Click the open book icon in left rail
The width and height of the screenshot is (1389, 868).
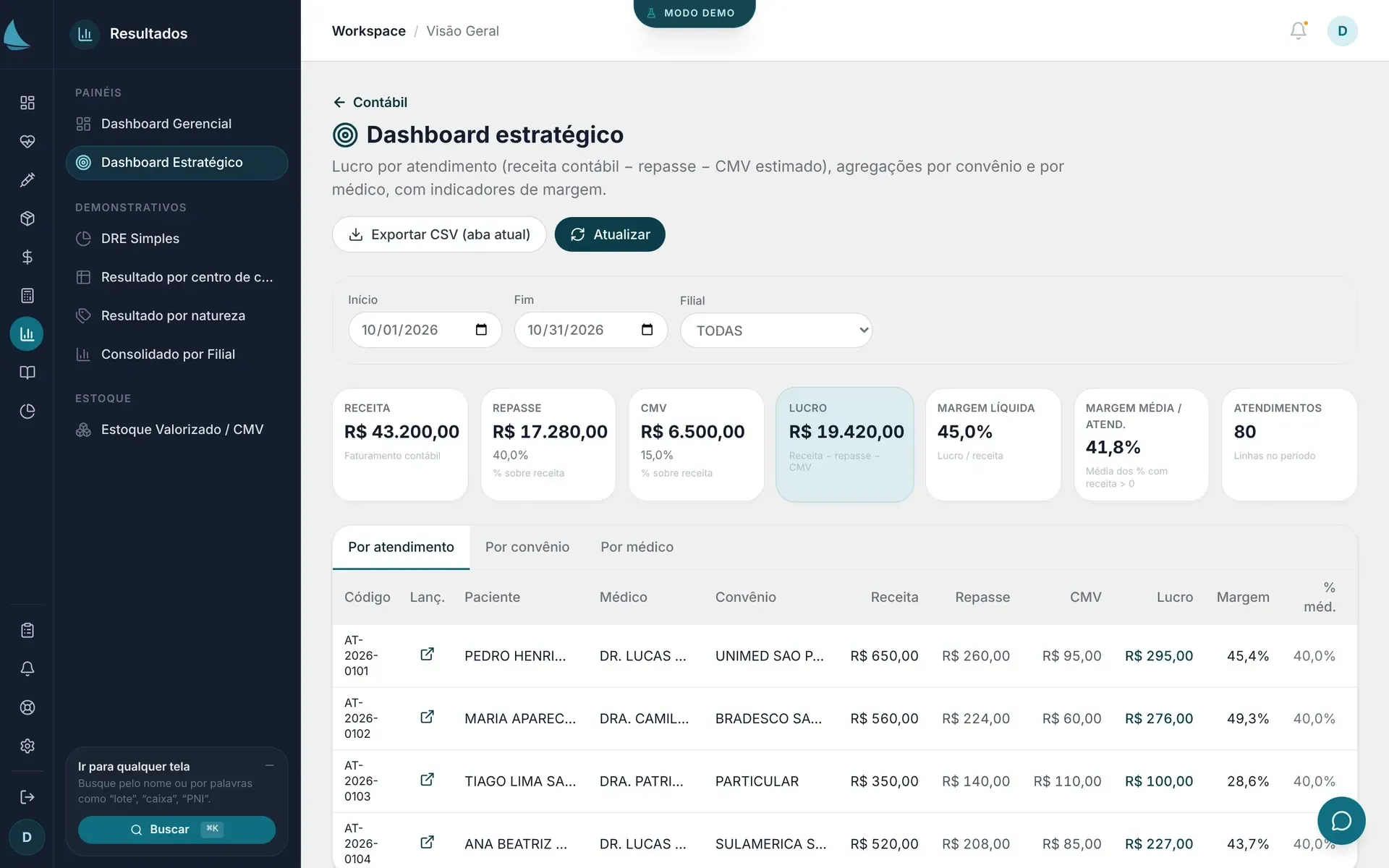pyautogui.click(x=27, y=373)
